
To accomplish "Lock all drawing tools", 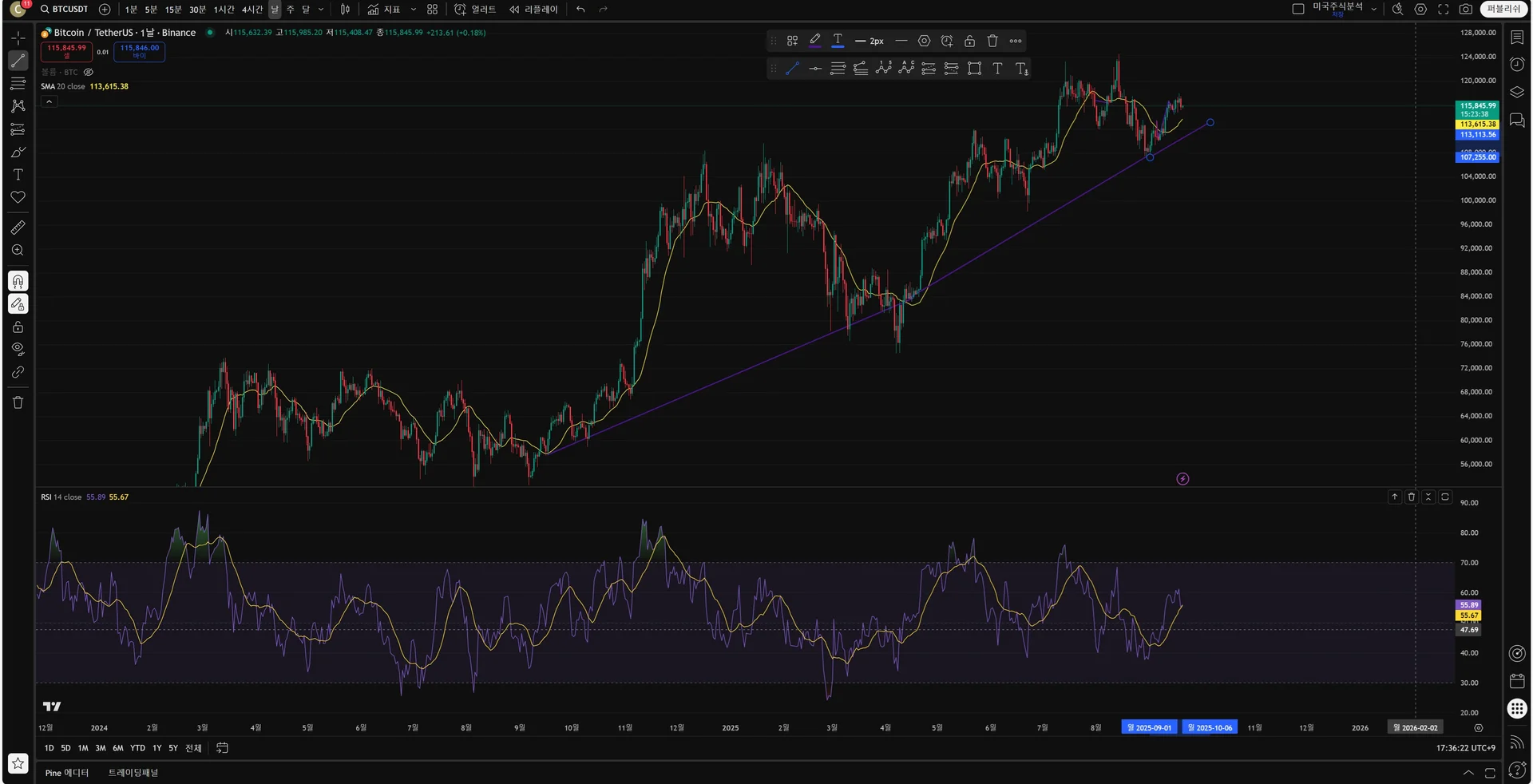I will pyautogui.click(x=18, y=327).
